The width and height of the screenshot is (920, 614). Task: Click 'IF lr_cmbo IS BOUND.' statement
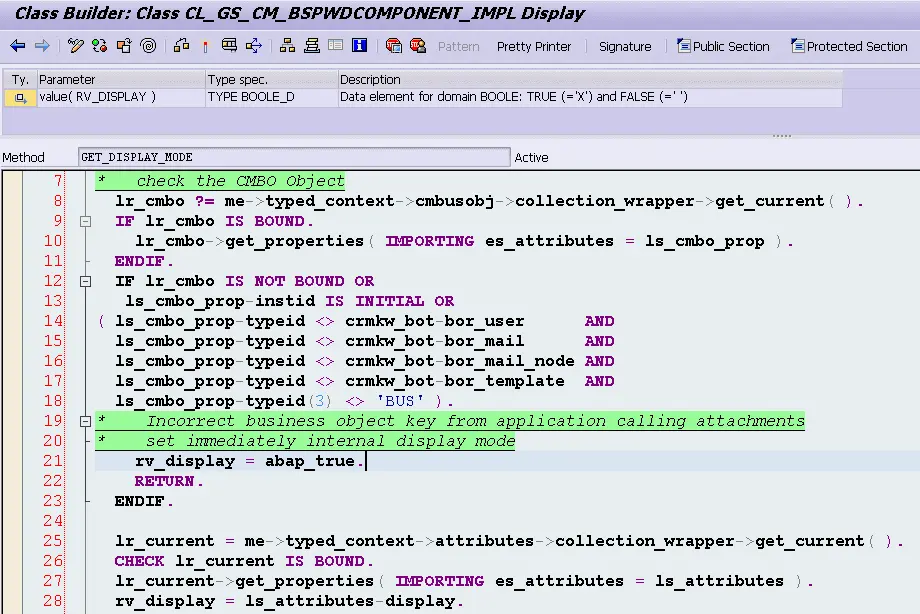(x=214, y=221)
